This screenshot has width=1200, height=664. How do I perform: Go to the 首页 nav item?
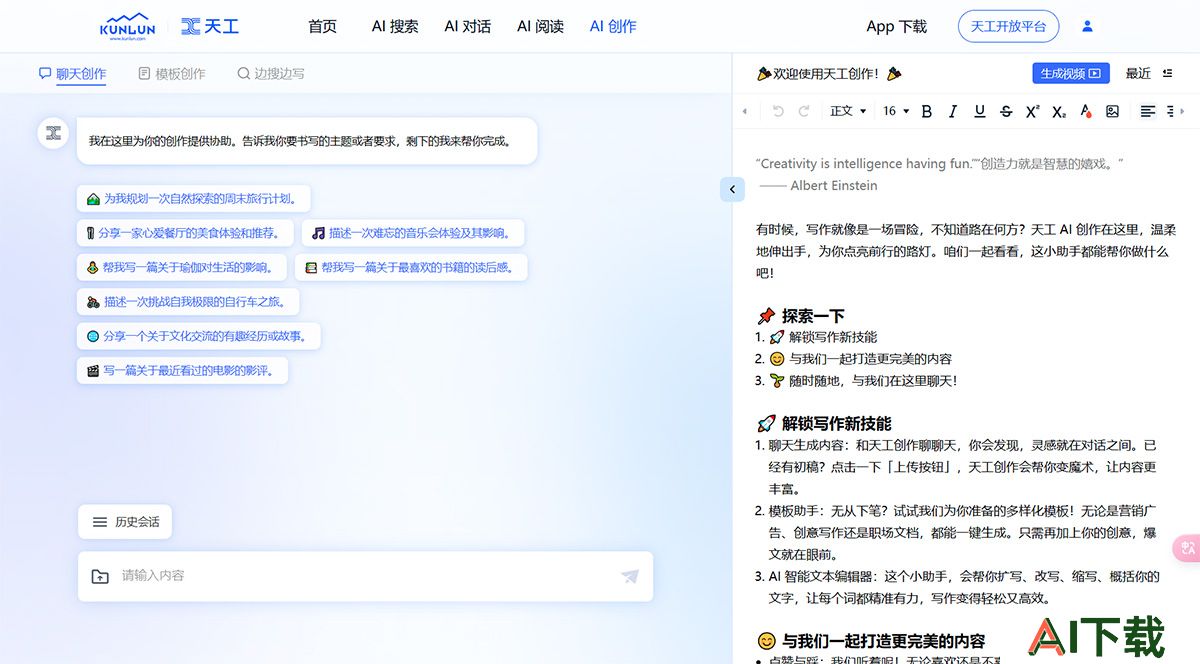(x=322, y=27)
